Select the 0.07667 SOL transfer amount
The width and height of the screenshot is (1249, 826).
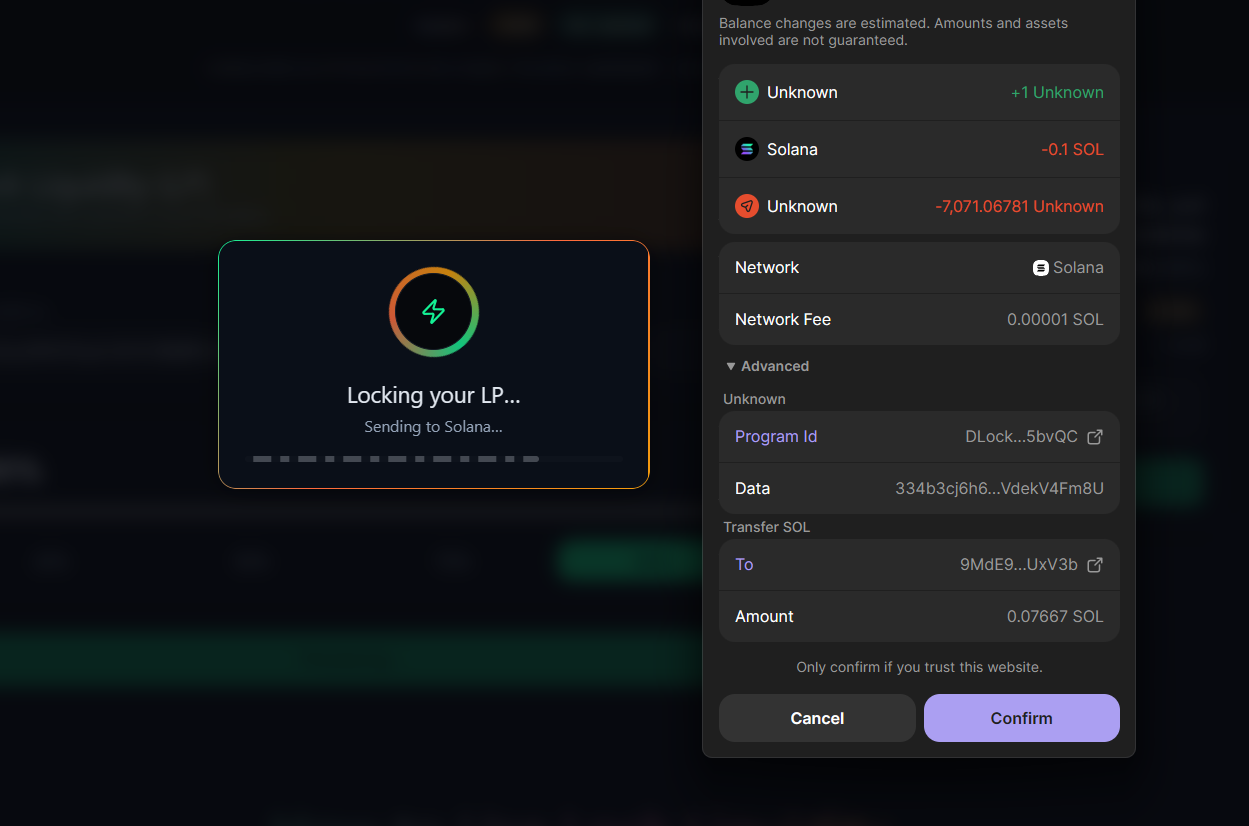(1055, 617)
